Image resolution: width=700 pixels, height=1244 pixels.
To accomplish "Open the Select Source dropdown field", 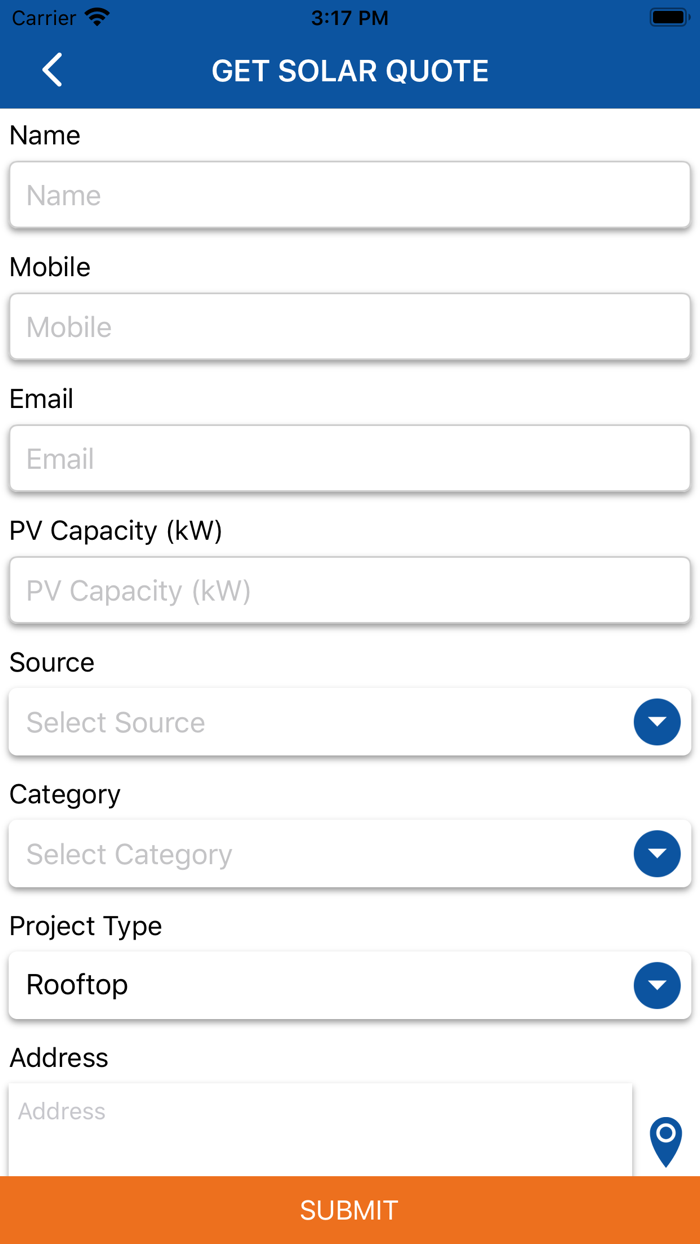I will coord(320,722).
